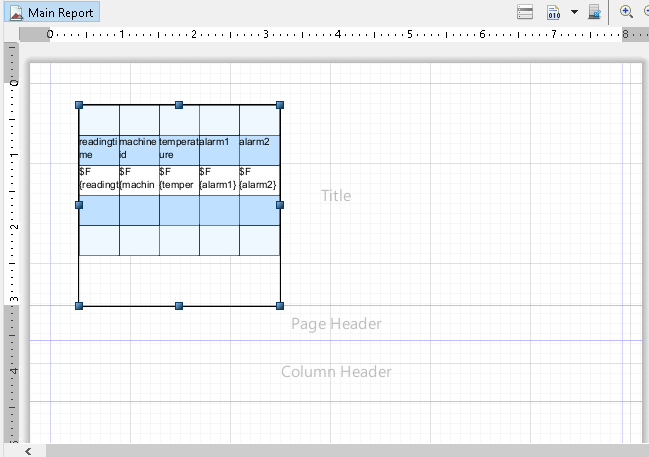Click the Main Report tab icon

[17, 13]
